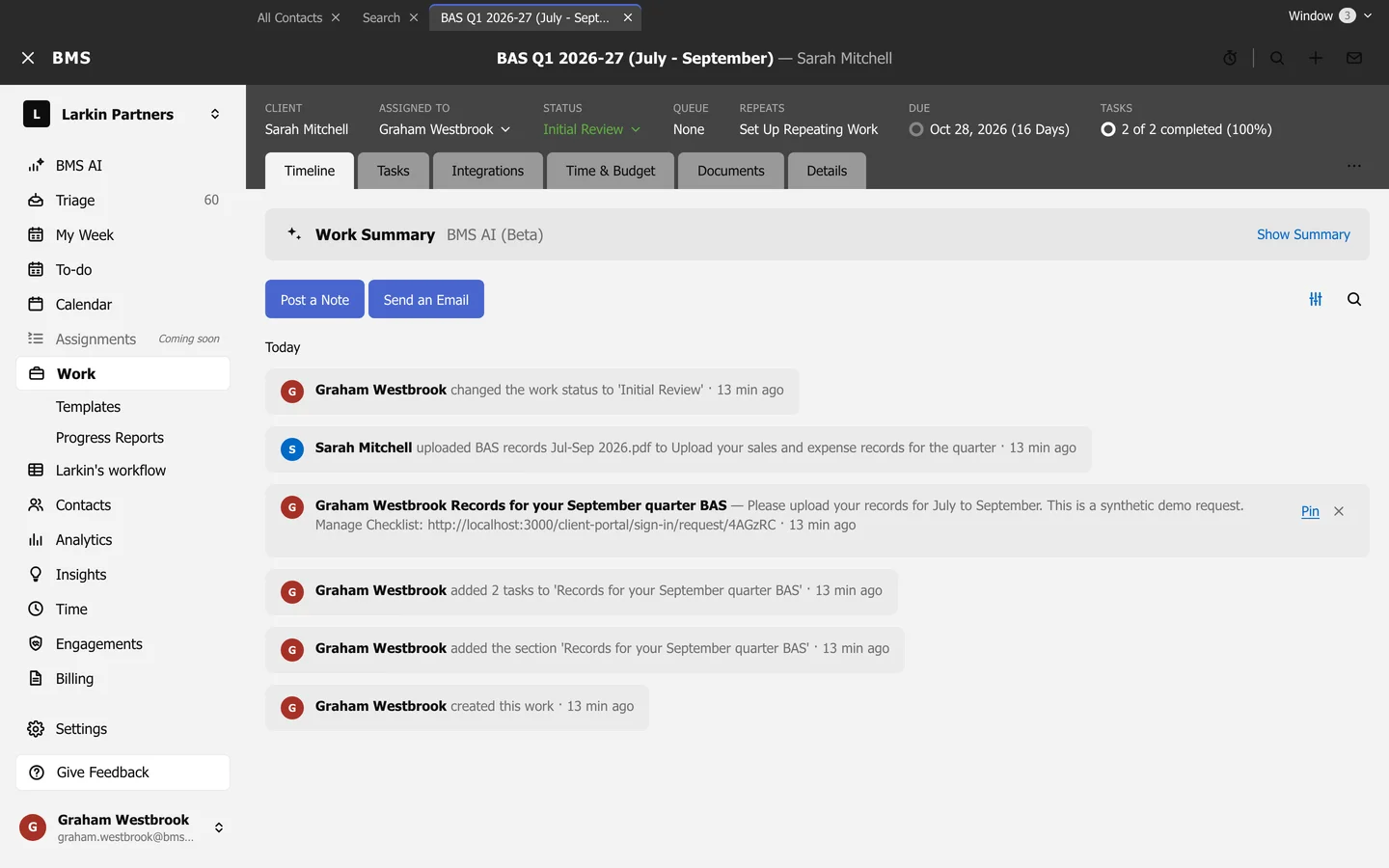1389x868 pixels.
Task: Open the mail envelope icon
Action: (1354, 58)
